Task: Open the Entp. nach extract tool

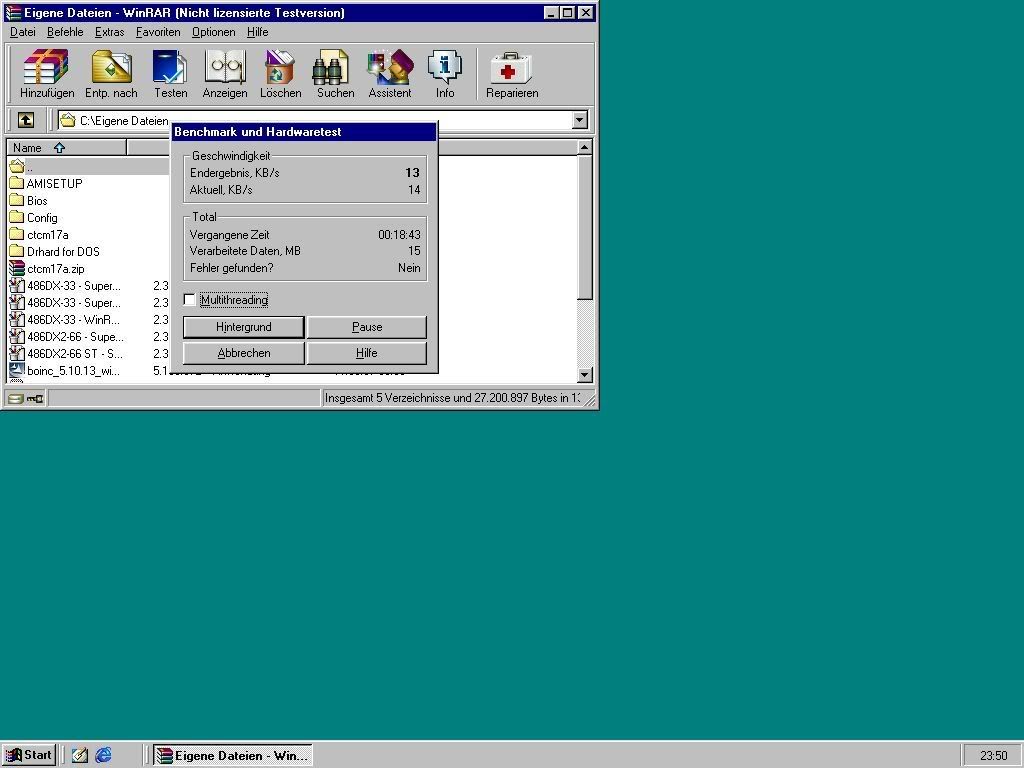Action: (x=111, y=74)
